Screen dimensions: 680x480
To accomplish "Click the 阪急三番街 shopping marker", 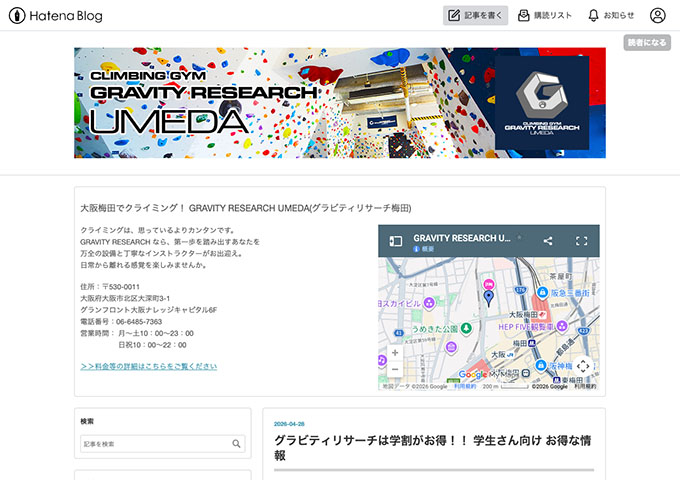I will point(542,293).
